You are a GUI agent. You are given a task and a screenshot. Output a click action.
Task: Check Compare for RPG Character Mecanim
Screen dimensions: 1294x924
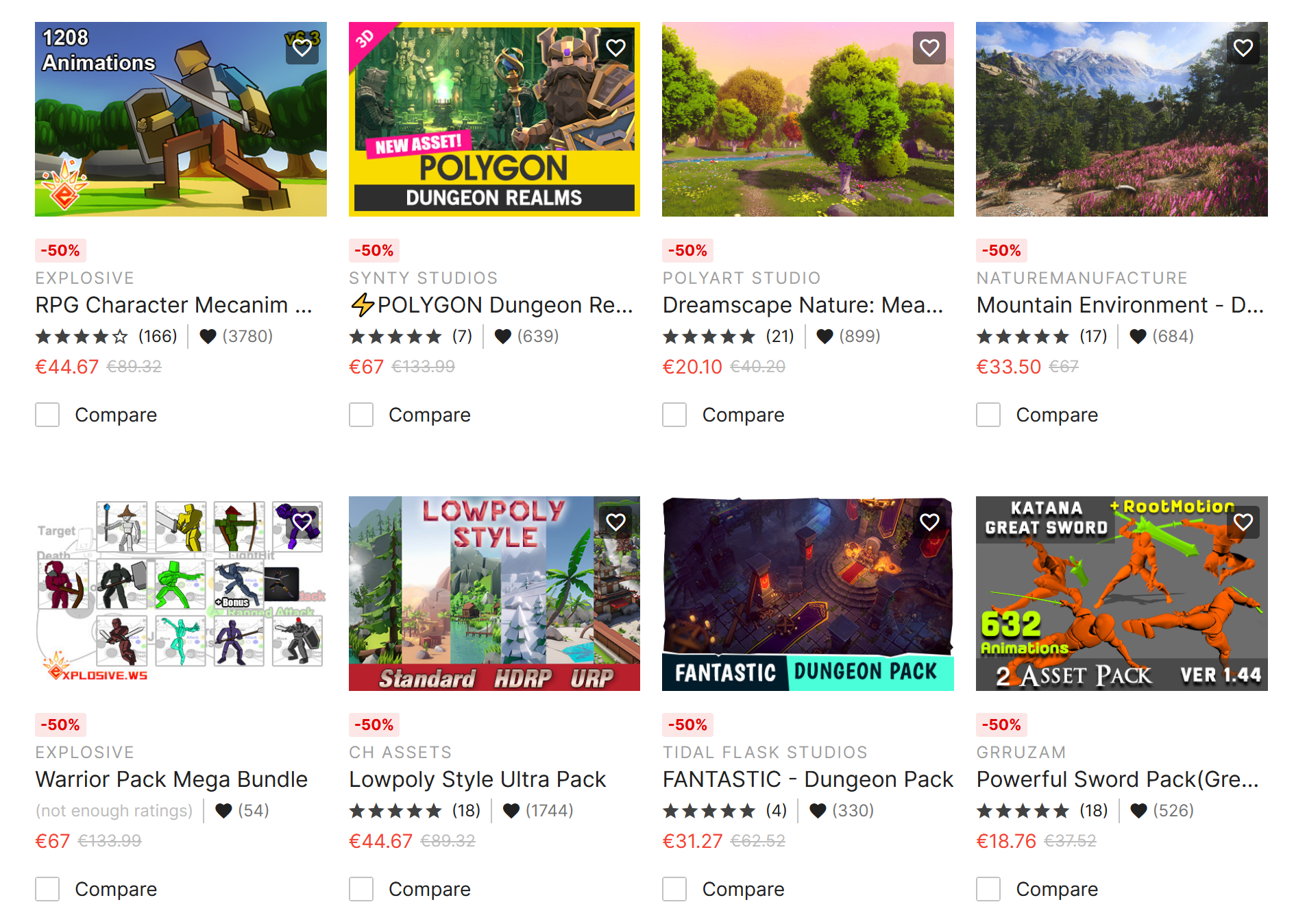pos(47,415)
